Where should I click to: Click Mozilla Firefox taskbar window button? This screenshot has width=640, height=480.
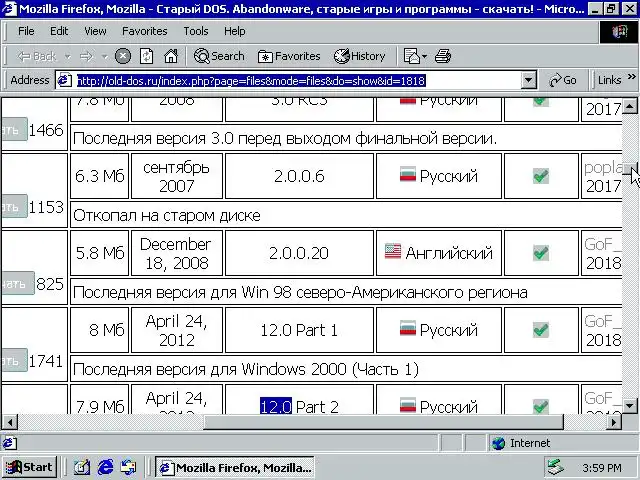pyautogui.click(x=235, y=467)
